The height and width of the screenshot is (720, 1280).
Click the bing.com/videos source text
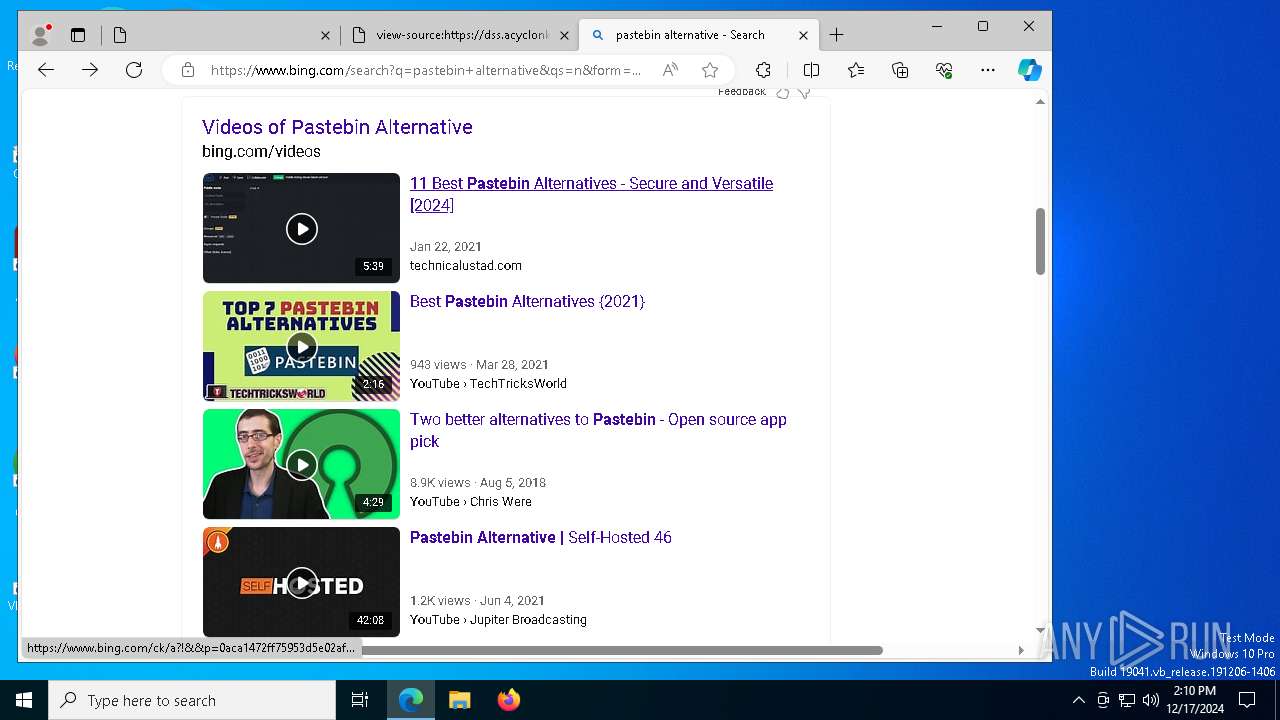pos(261,152)
